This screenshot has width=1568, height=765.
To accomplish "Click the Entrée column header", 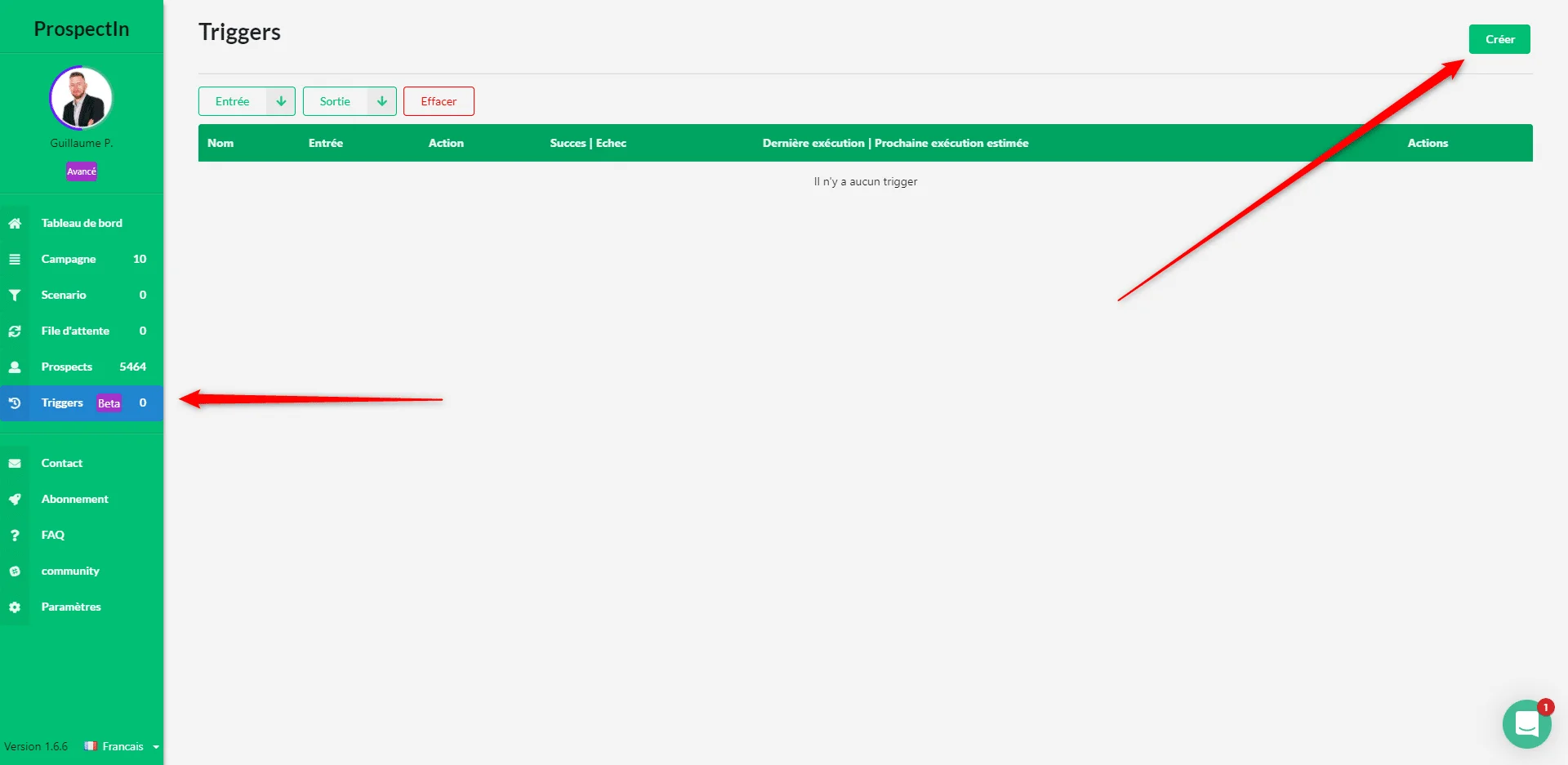I will 326,143.
